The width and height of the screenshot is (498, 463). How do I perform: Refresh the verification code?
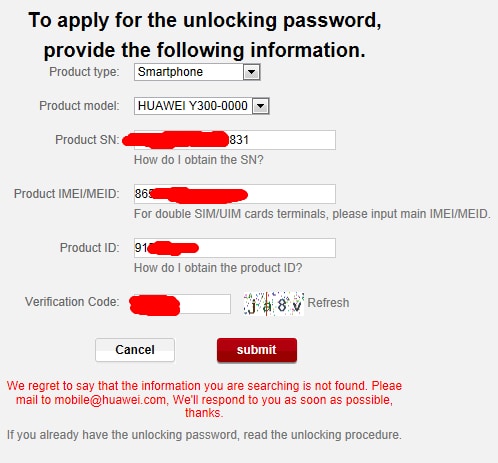328,303
